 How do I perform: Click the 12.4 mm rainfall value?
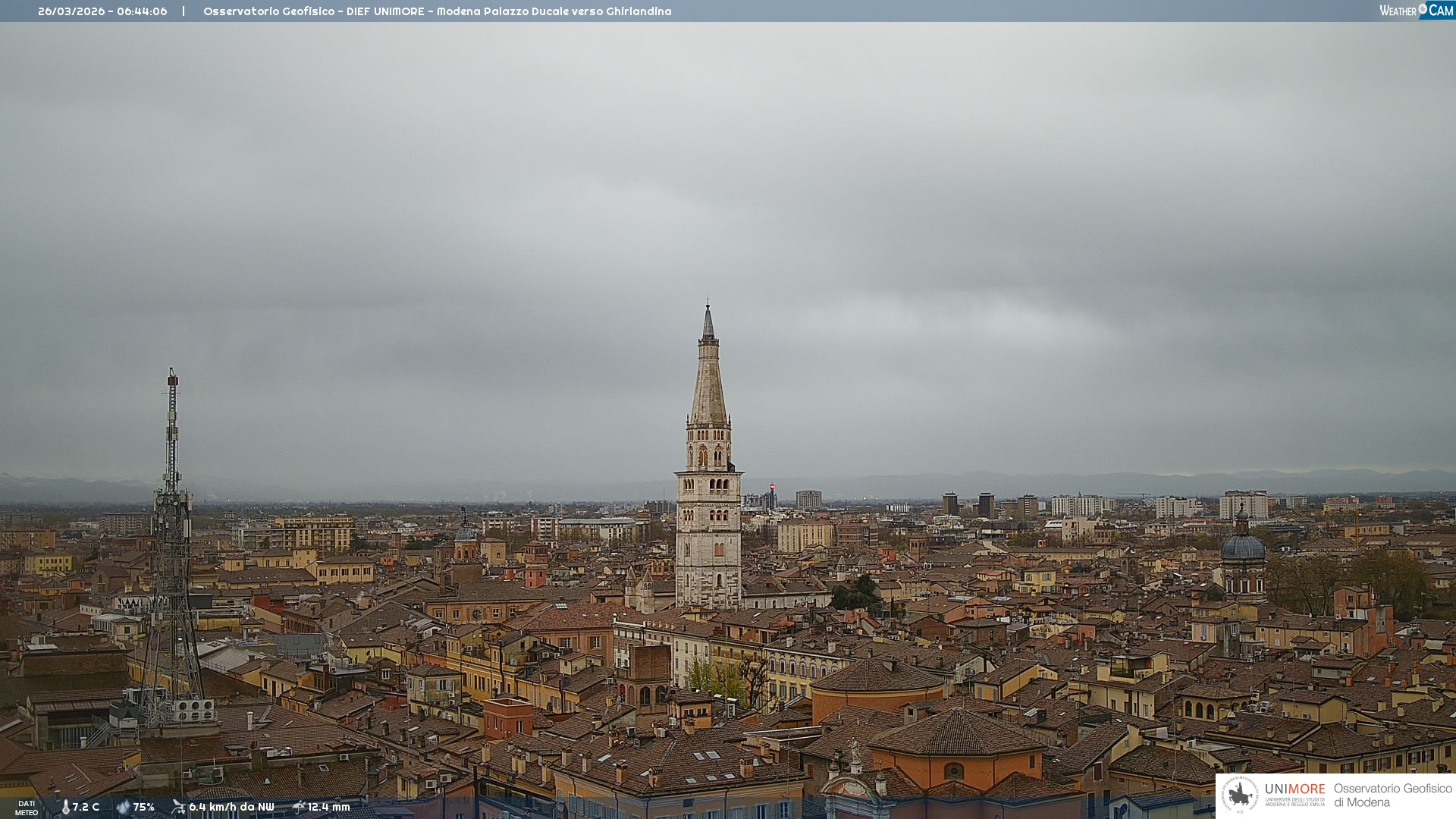point(329,807)
